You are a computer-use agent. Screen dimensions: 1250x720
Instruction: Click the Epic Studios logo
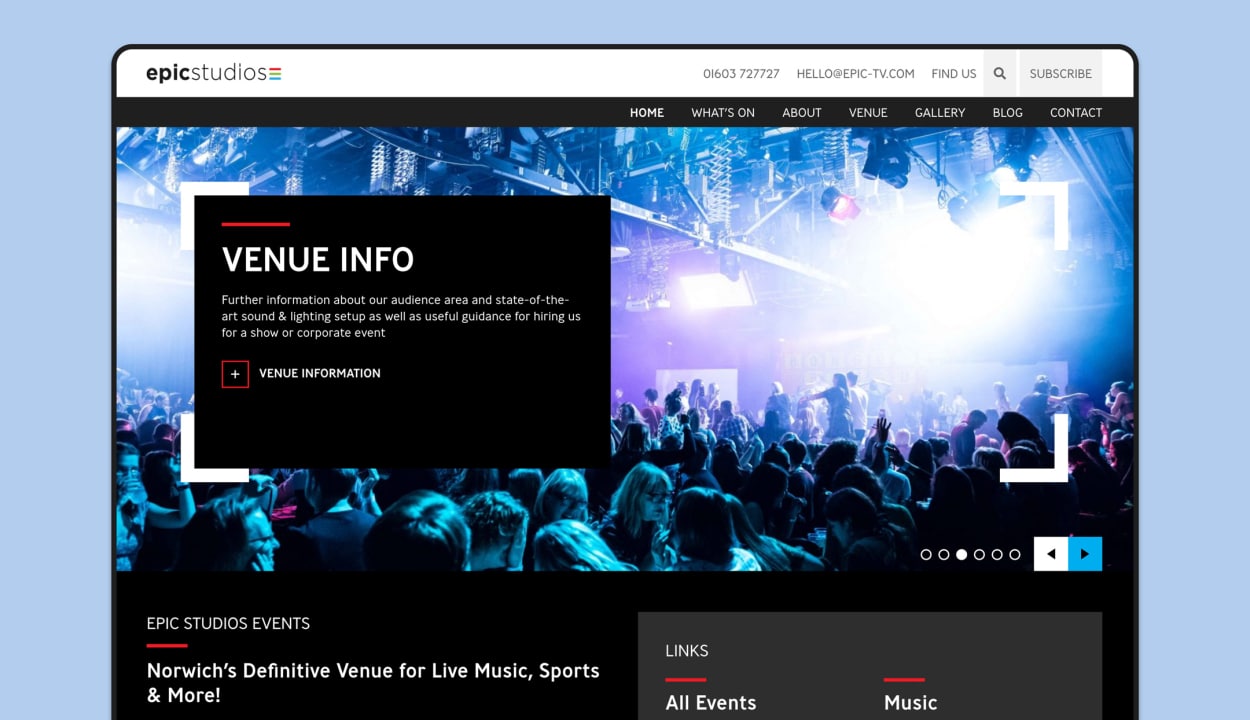point(214,73)
